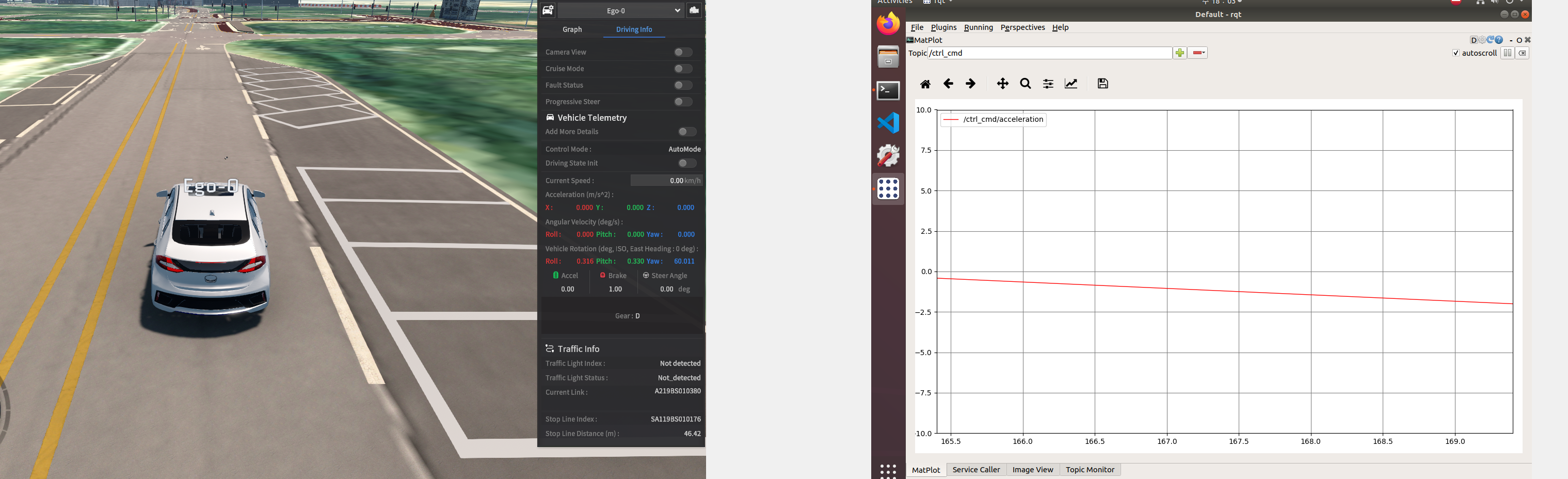Viewport: 1568px width, 479px height.
Task: Add the topic with green plus button
Action: (x=1180, y=53)
